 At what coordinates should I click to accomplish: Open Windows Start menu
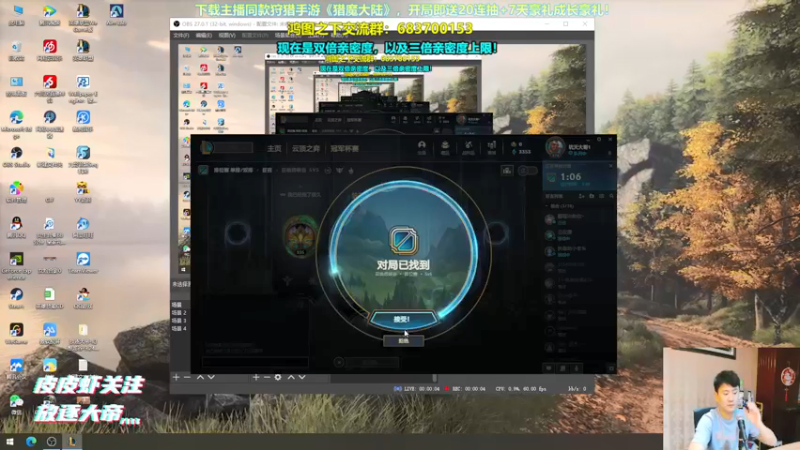click(10, 441)
